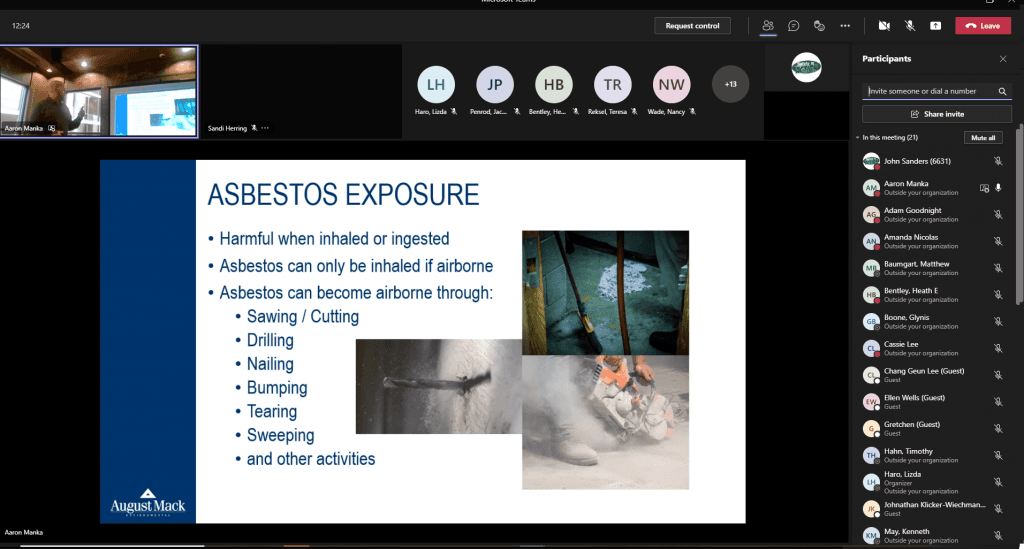This screenshot has width=1024, height=549.
Task: Click Aaron Manka's video thumbnail
Action: pyautogui.click(x=99, y=91)
